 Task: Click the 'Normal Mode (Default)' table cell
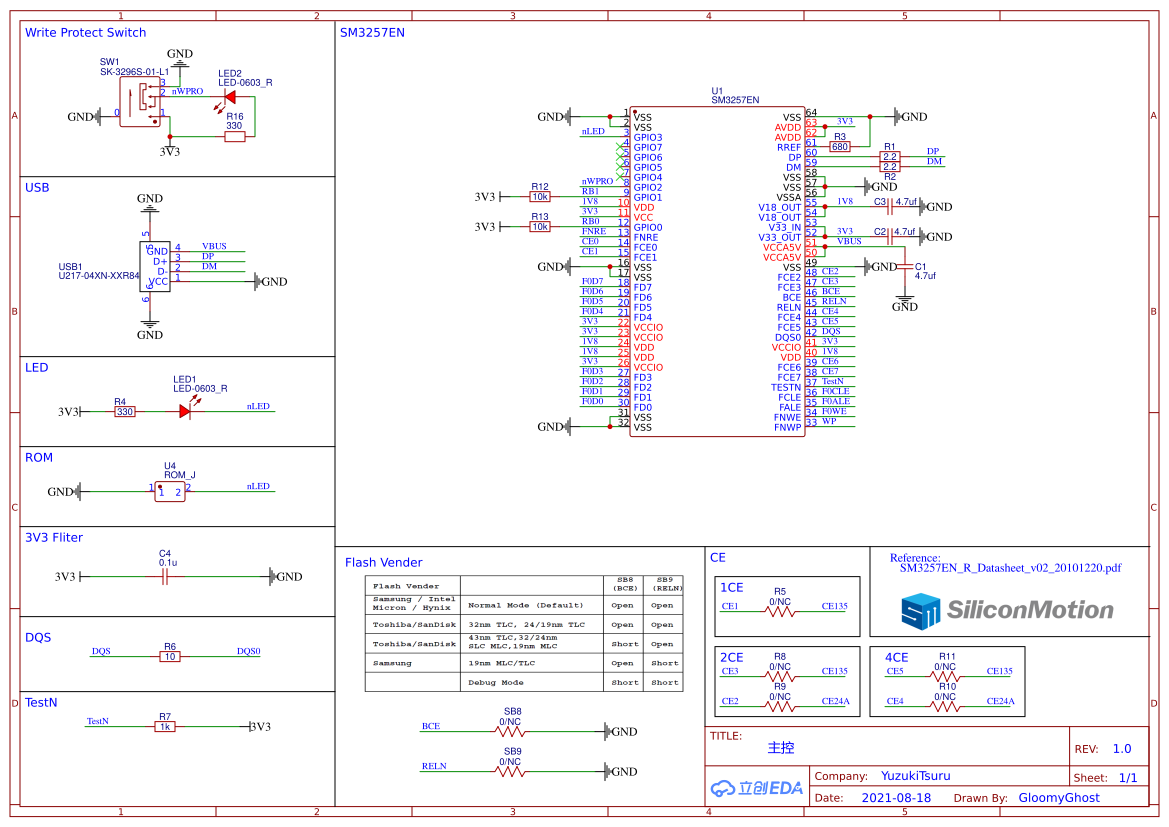(x=532, y=606)
